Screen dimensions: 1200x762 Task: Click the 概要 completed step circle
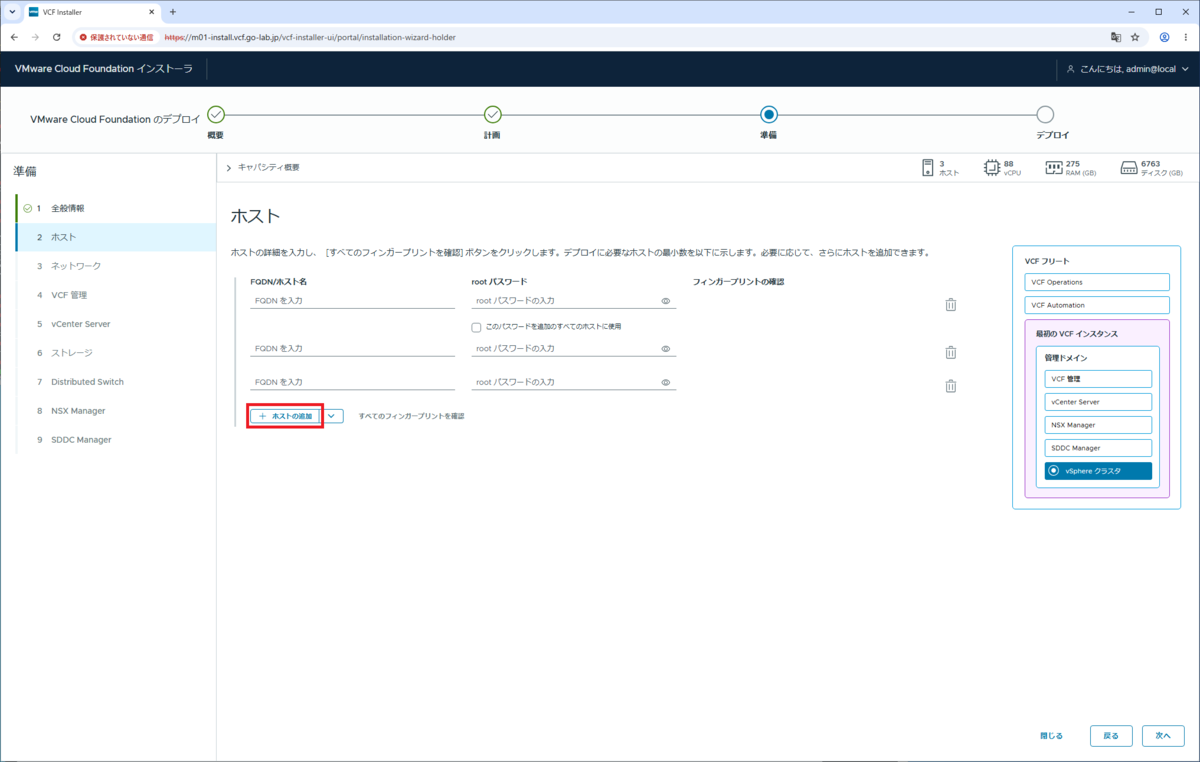(x=216, y=114)
